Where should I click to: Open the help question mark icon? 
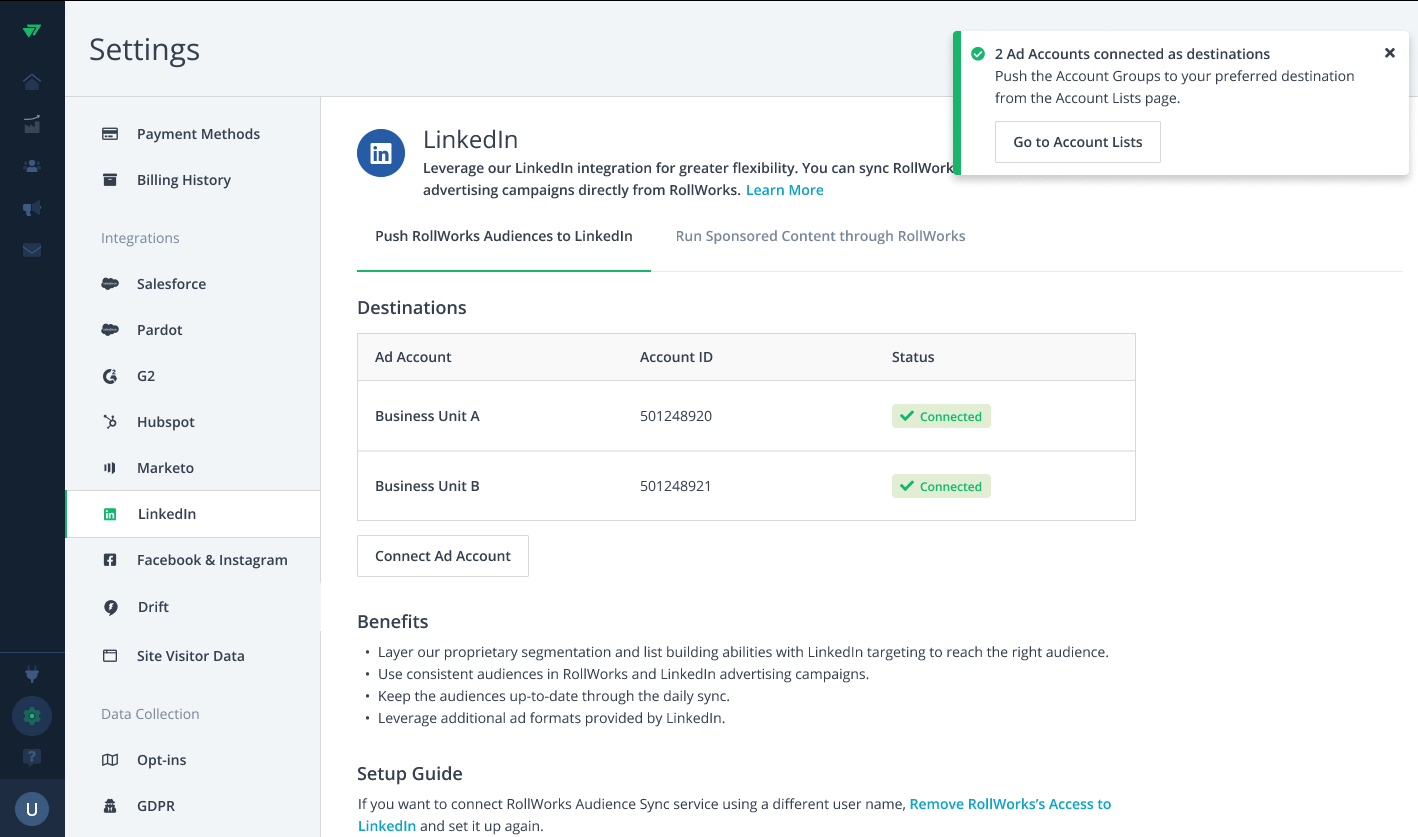coord(32,757)
